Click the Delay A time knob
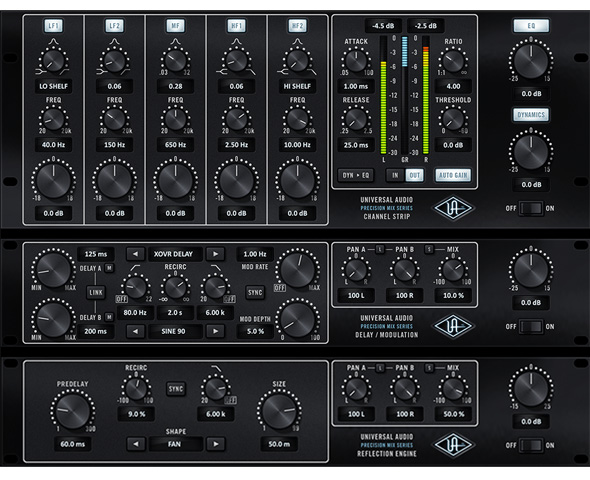Viewport: 590px width, 480px height. [x=53, y=270]
